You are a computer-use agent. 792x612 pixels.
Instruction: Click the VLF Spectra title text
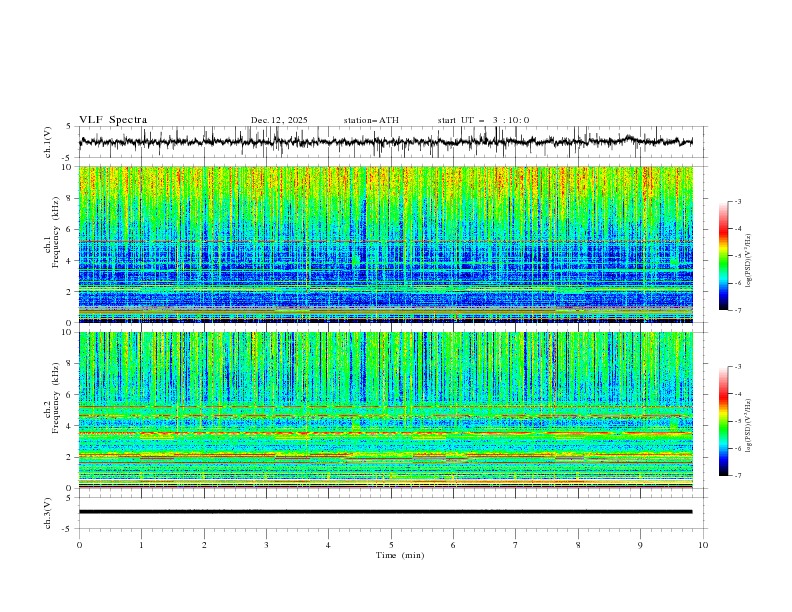(113, 120)
